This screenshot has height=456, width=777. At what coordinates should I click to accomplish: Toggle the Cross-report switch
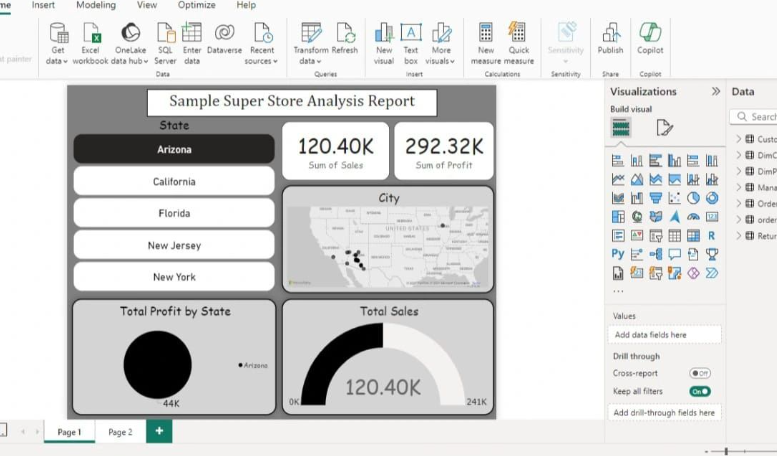coord(699,373)
